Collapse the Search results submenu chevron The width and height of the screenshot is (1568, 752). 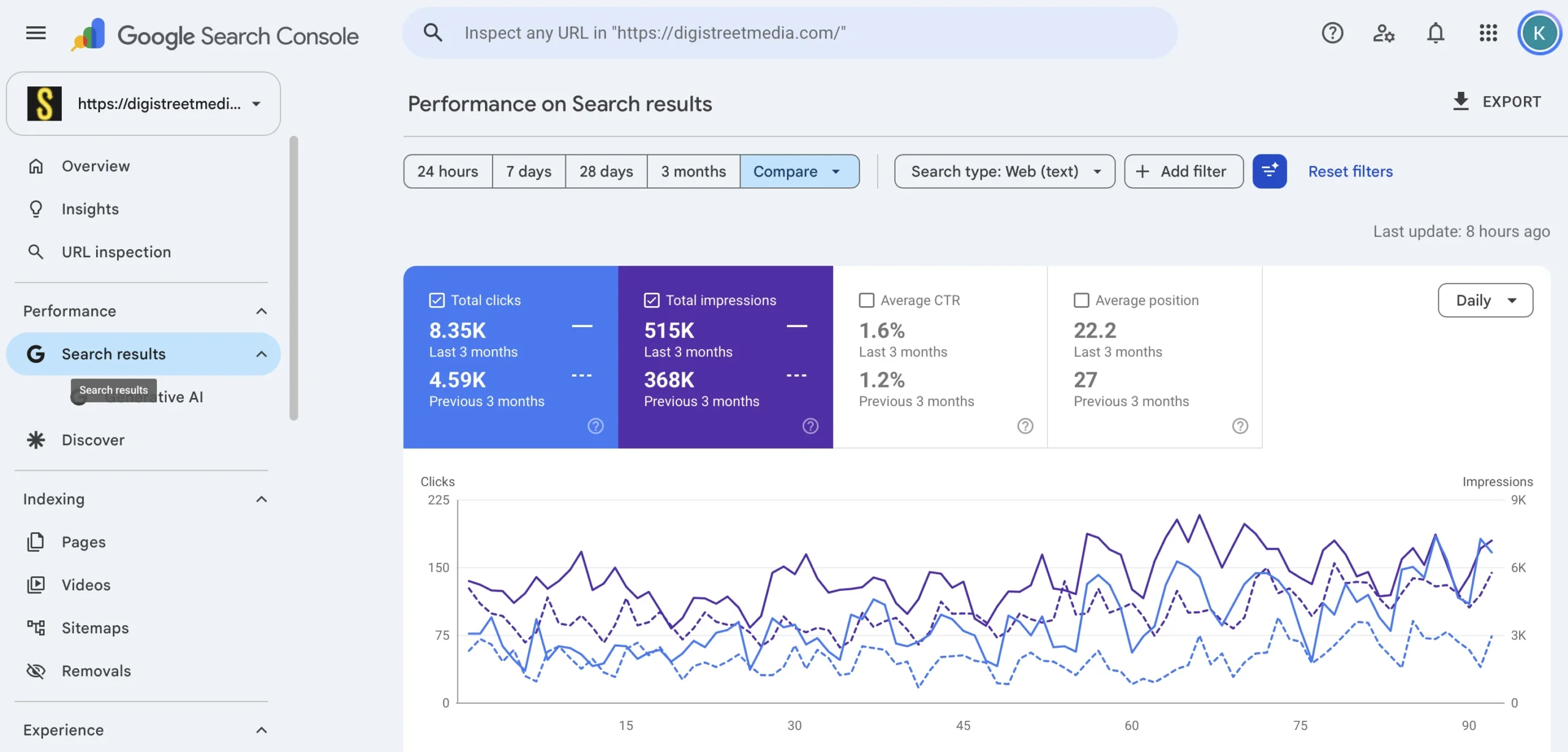click(x=262, y=354)
